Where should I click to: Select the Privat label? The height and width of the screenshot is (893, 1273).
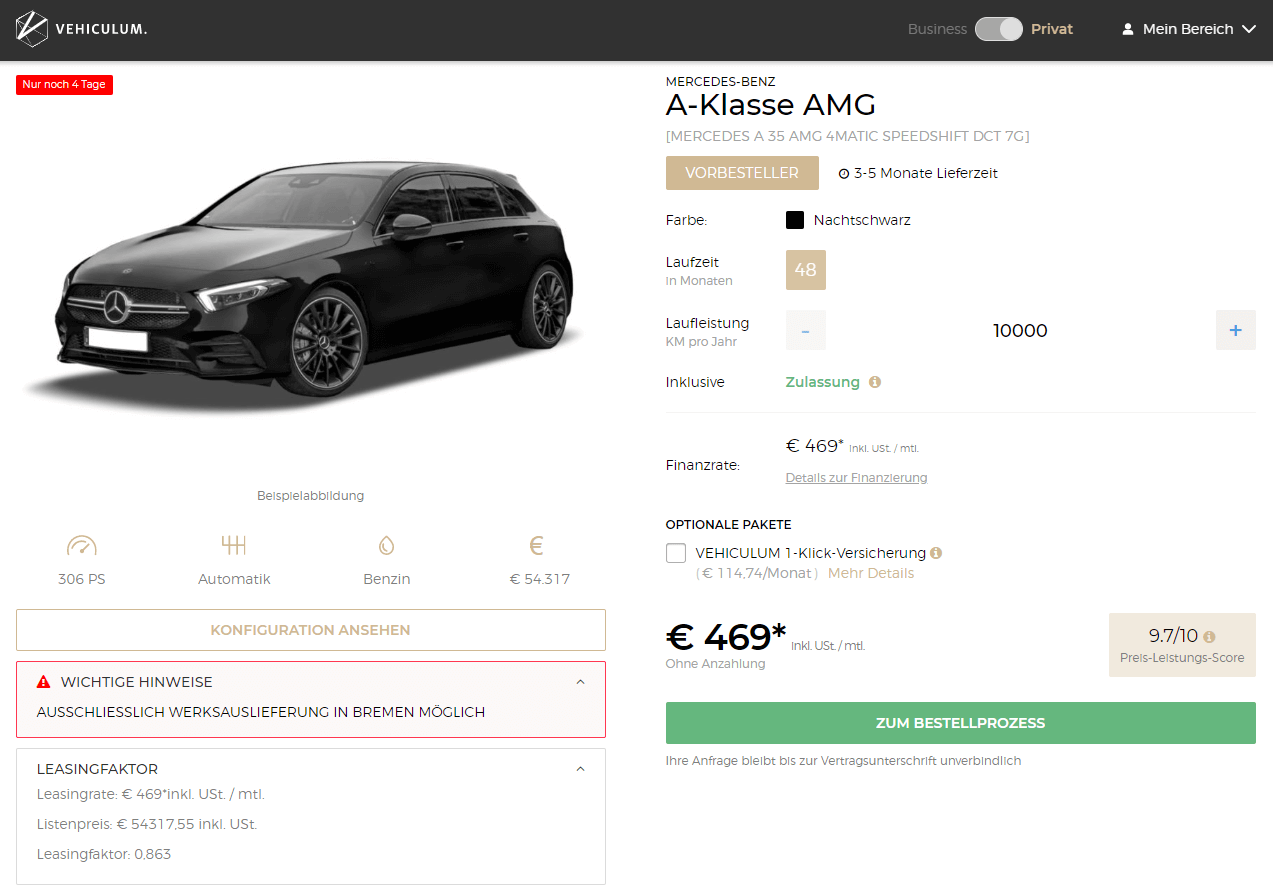[x=1052, y=29]
